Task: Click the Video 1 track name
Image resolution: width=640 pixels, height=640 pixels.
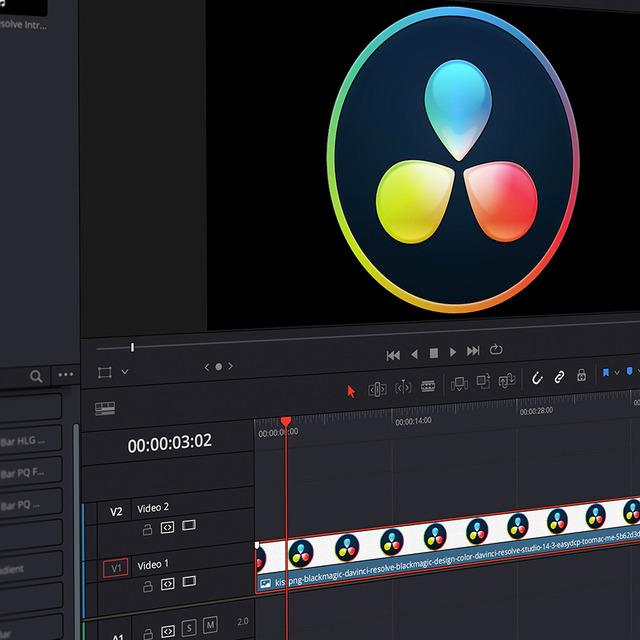Action: tap(153, 565)
